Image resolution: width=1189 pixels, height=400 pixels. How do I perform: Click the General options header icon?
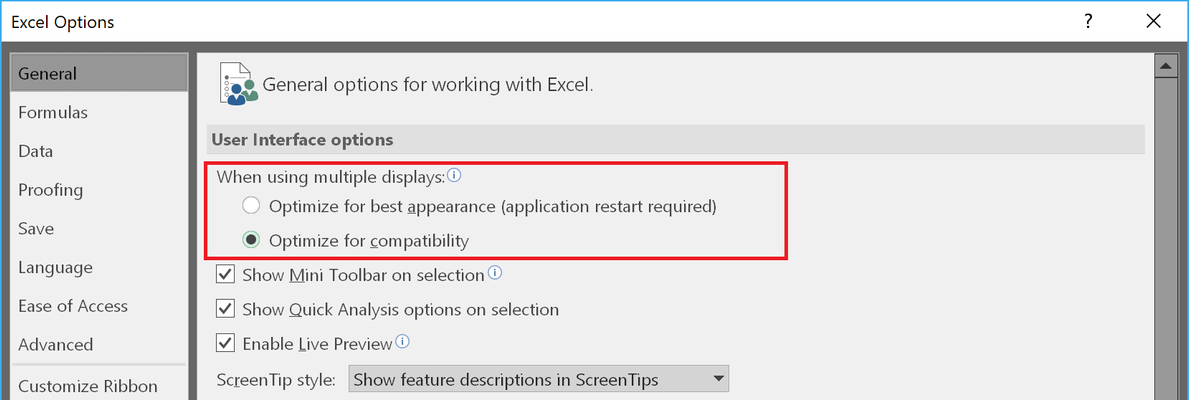coord(238,83)
